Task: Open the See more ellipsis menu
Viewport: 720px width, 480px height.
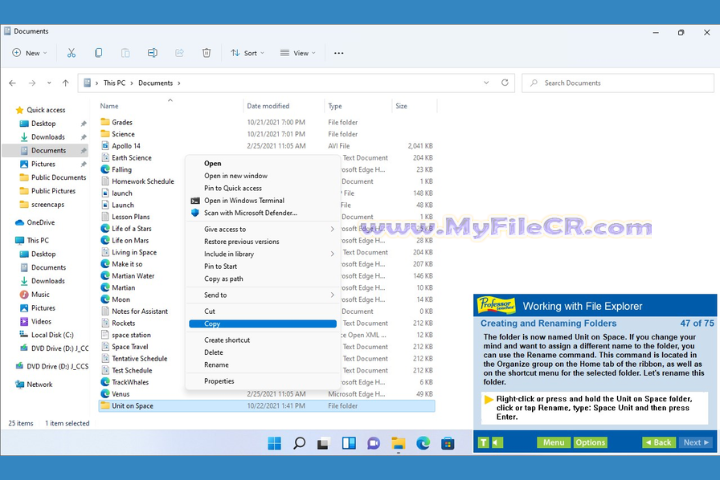Action: 339,53
